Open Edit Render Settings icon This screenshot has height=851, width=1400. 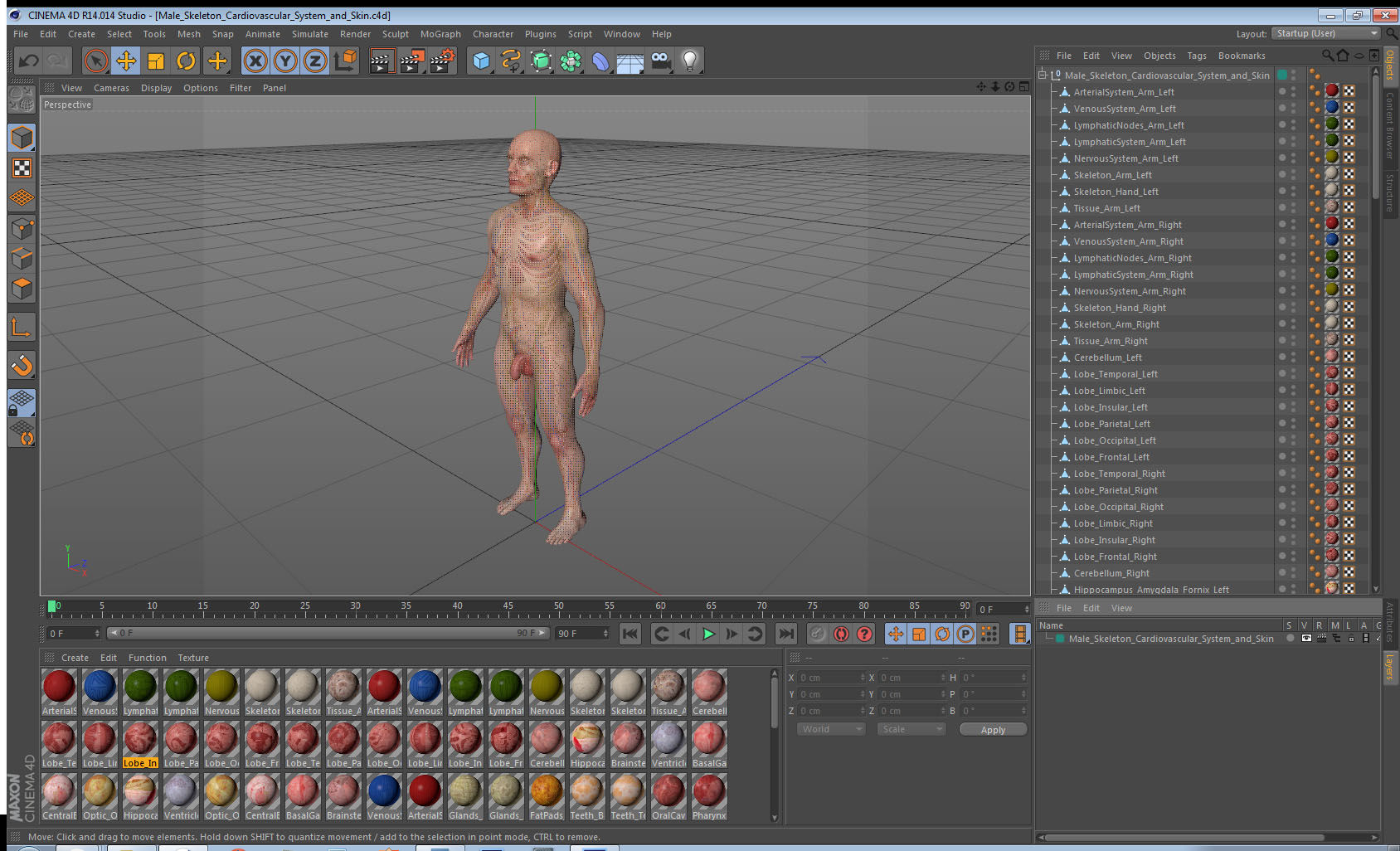tap(442, 61)
